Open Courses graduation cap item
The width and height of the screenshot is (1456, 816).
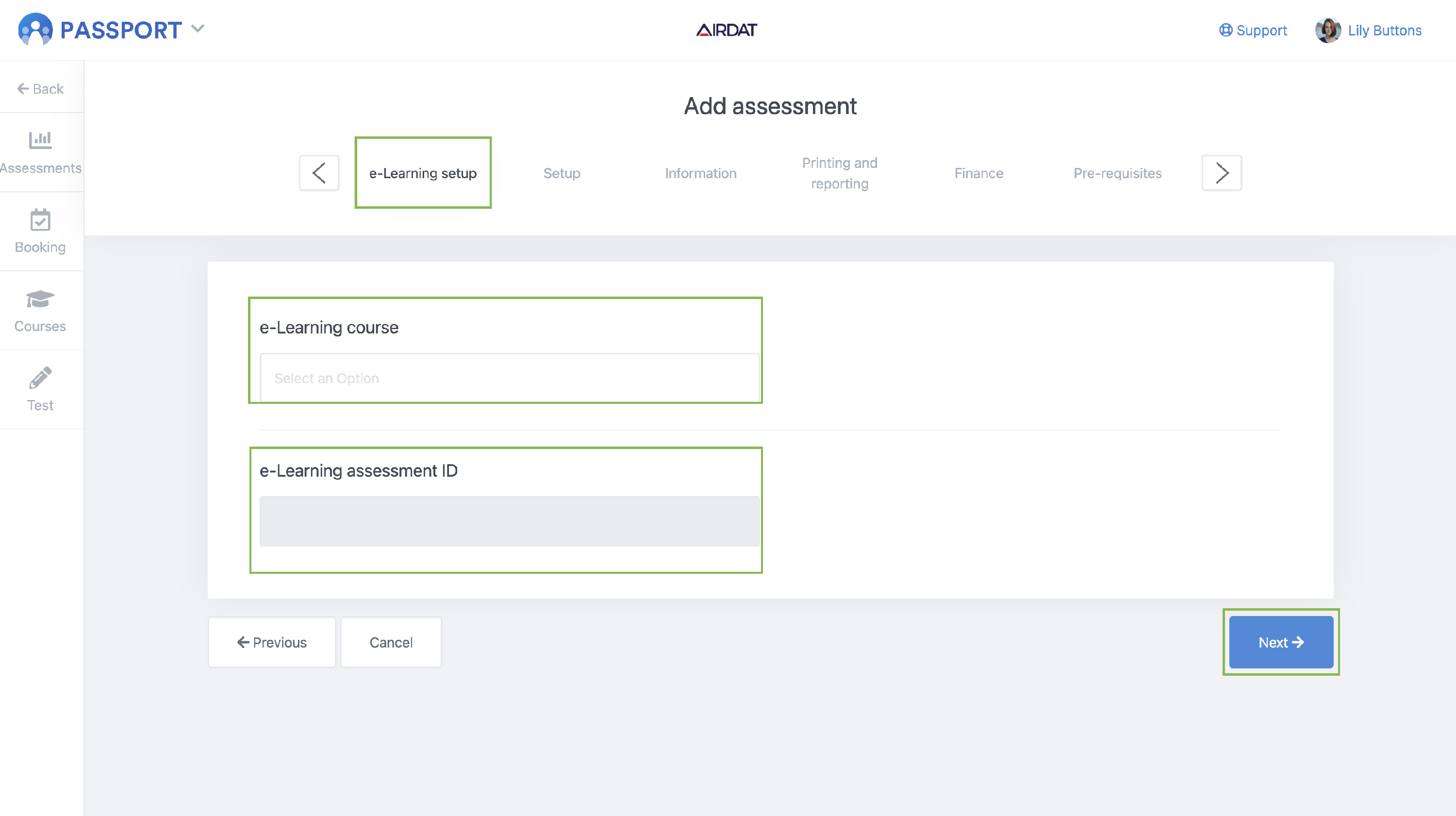pos(40,311)
